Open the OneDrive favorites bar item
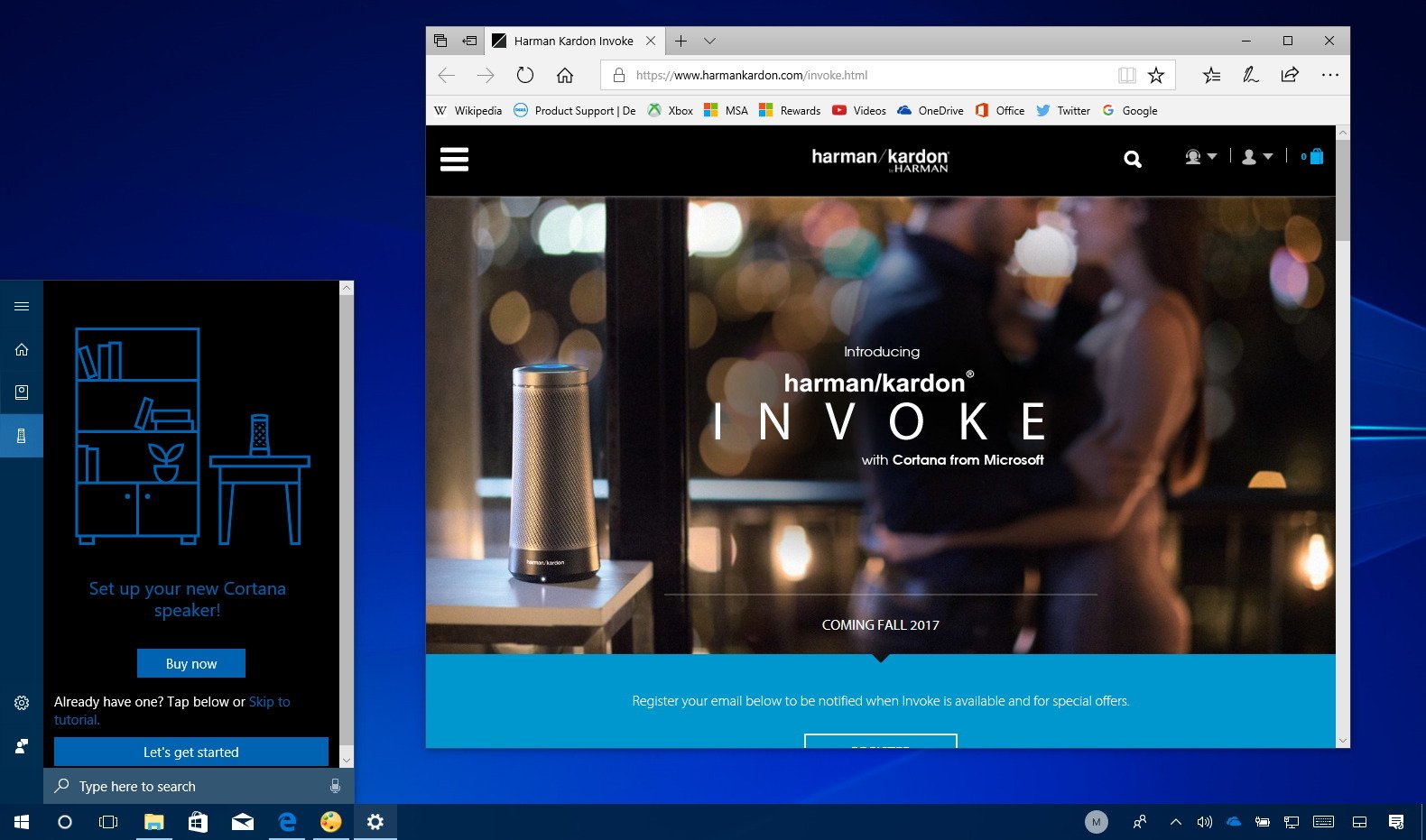This screenshot has height=840, width=1426. tap(931, 111)
